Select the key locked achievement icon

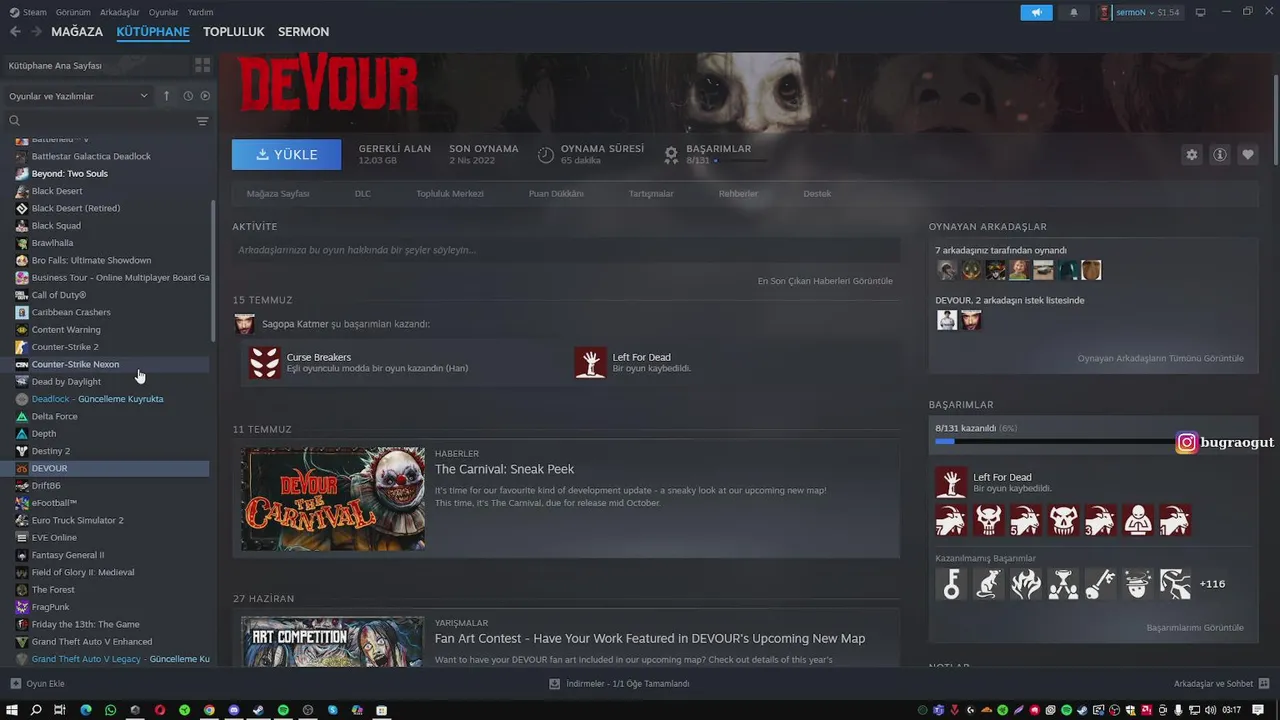(951, 584)
